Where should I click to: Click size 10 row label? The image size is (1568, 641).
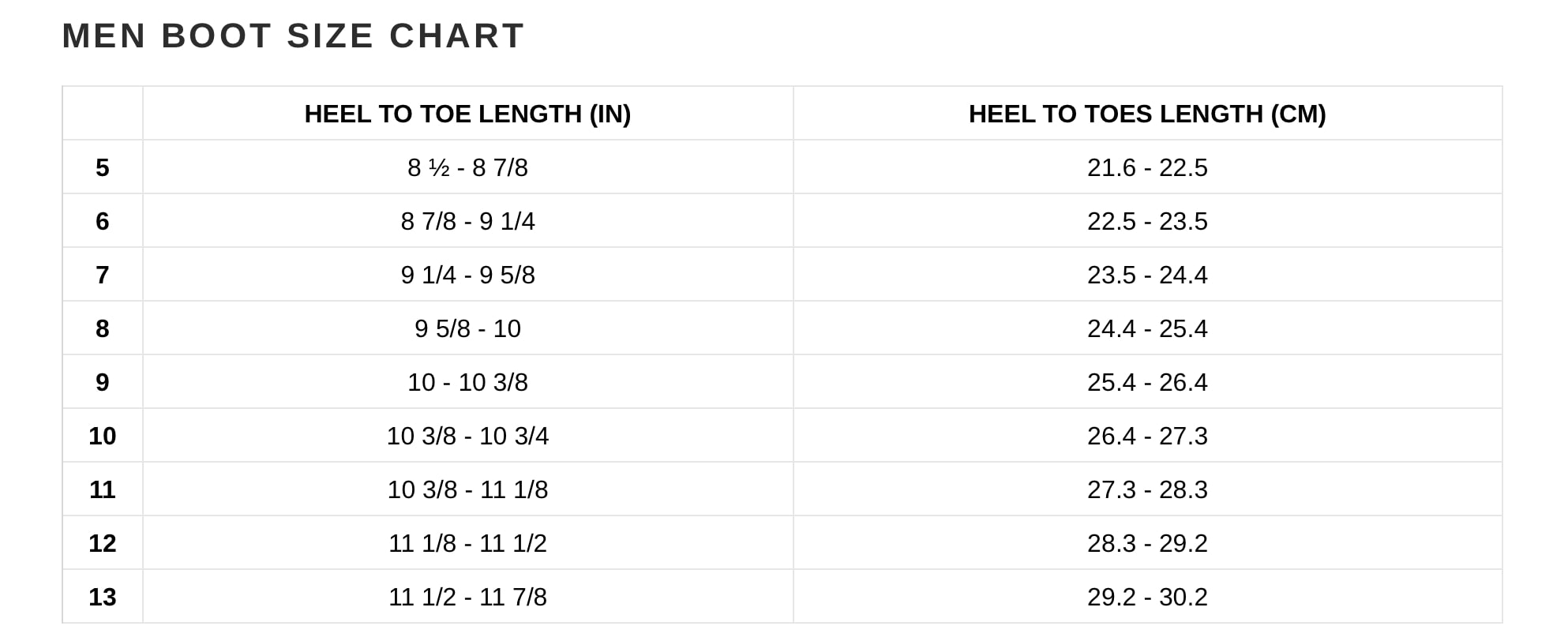coord(103,436)
